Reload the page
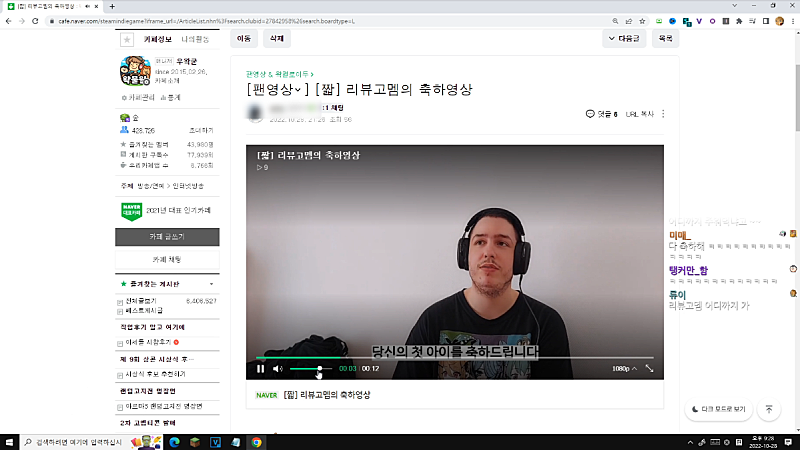 click(x=35, y=21)
